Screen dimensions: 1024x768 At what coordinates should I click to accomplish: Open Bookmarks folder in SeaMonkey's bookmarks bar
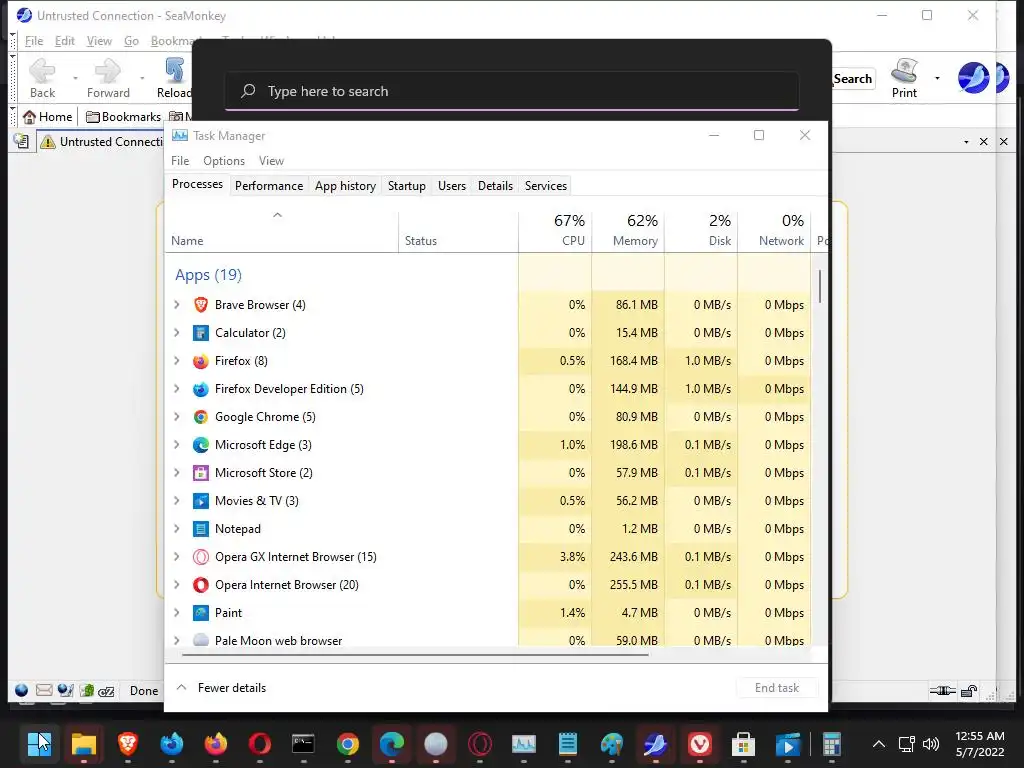[123, 117]
